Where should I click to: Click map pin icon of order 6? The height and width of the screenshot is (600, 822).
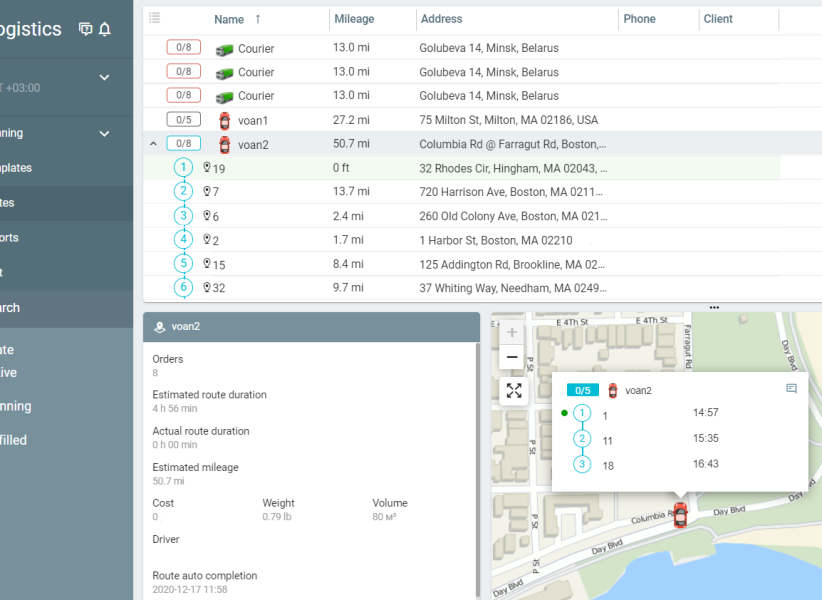[x=207, y=215]
